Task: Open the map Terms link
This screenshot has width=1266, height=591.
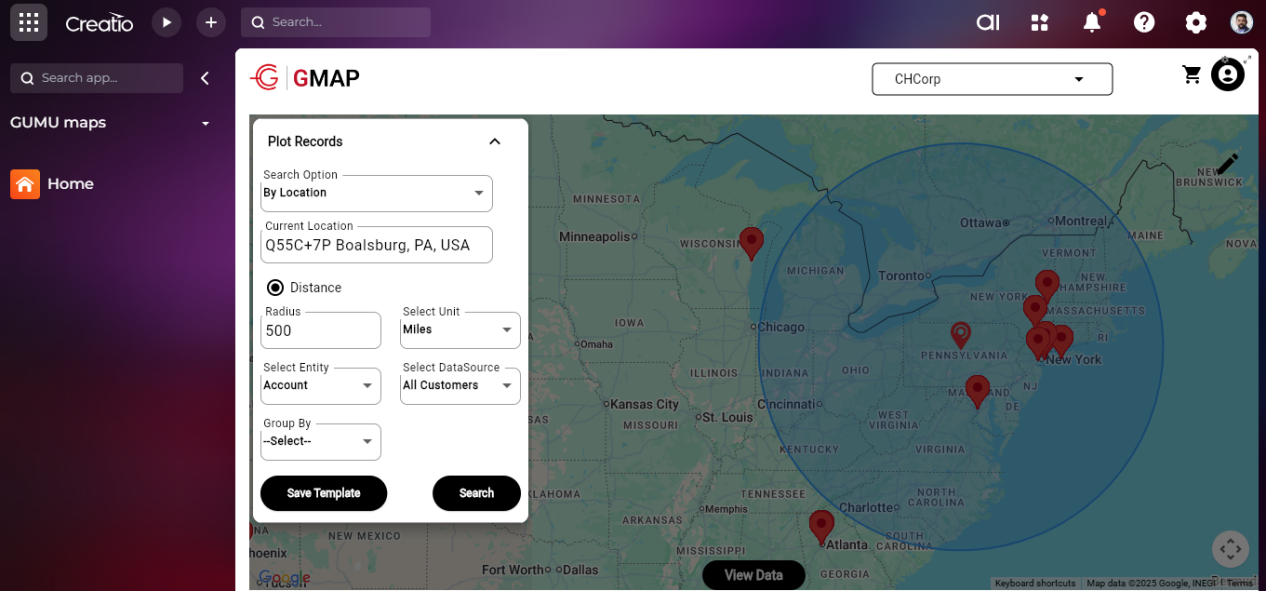Action: (1240, 583)
